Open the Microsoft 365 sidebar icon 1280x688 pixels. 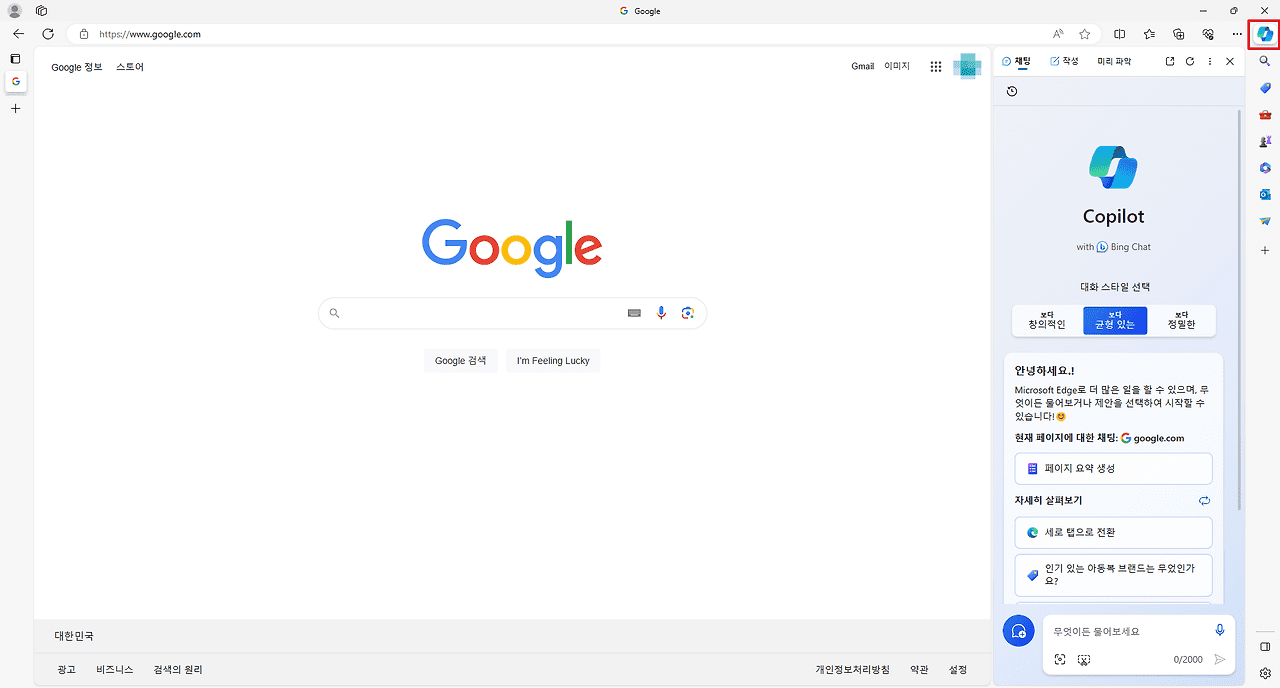1265,168
